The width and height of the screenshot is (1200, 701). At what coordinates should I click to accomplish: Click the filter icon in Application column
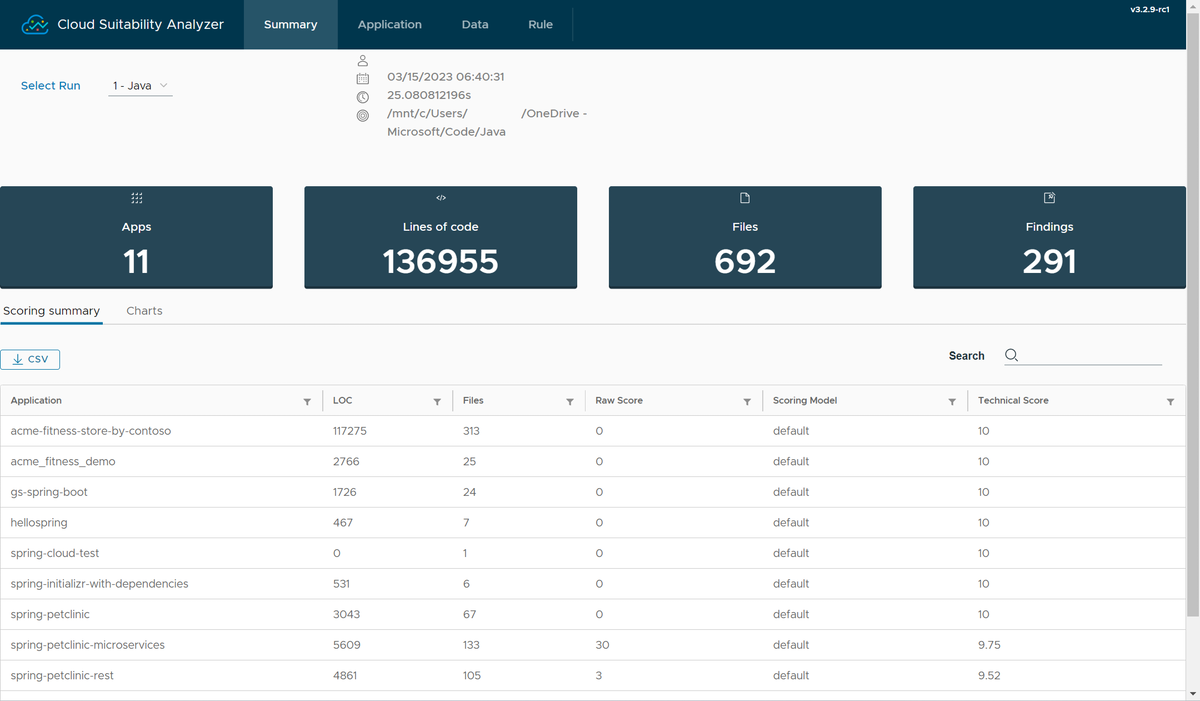click(307, 401)
